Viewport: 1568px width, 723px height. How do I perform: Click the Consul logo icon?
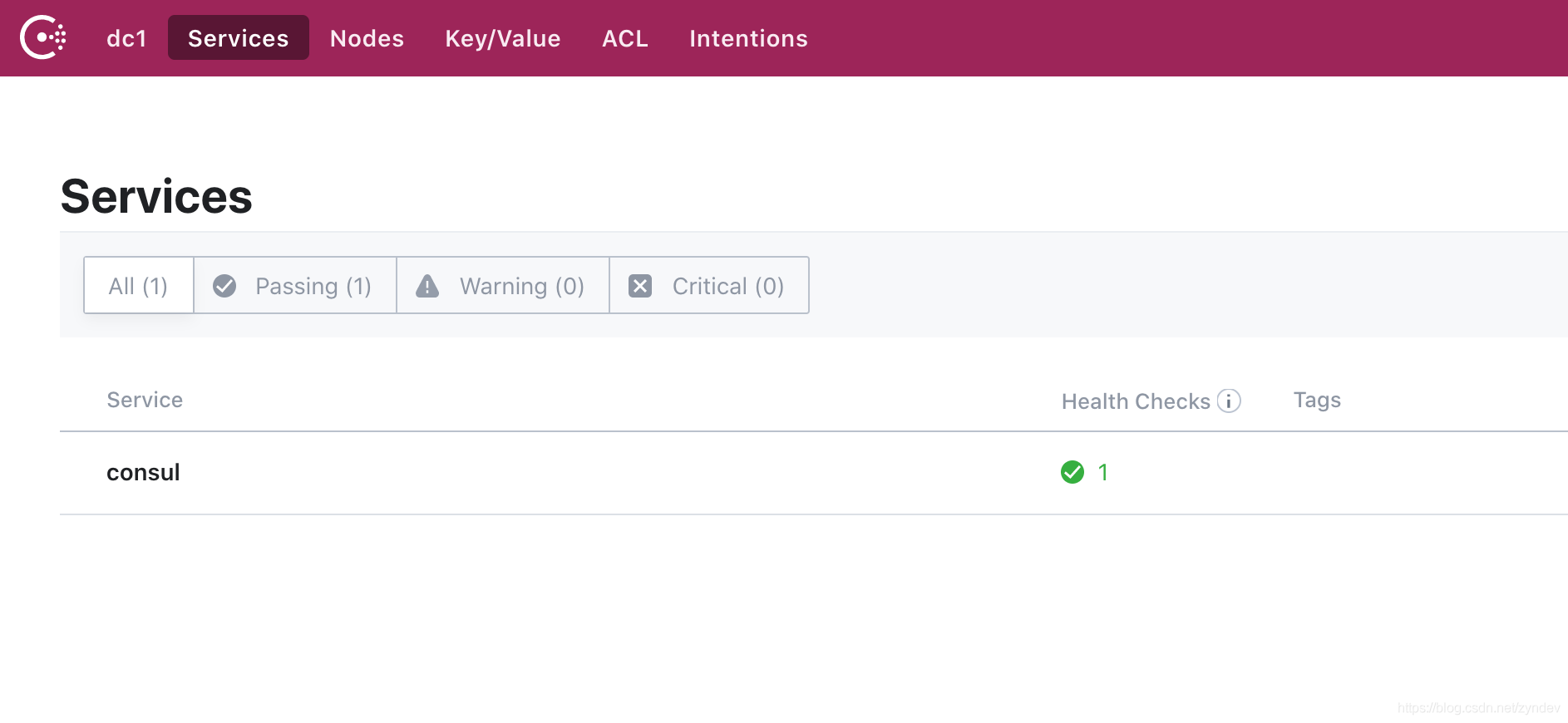tap(43, 37)
